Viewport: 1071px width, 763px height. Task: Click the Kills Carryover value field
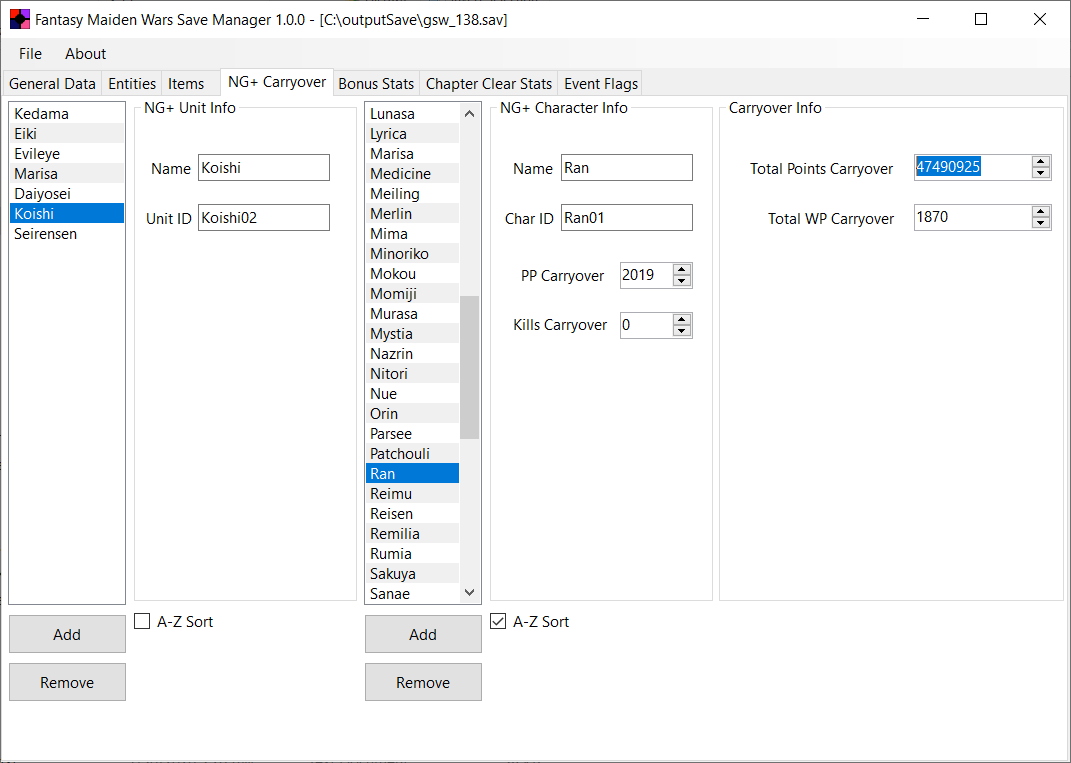(646, 325)
